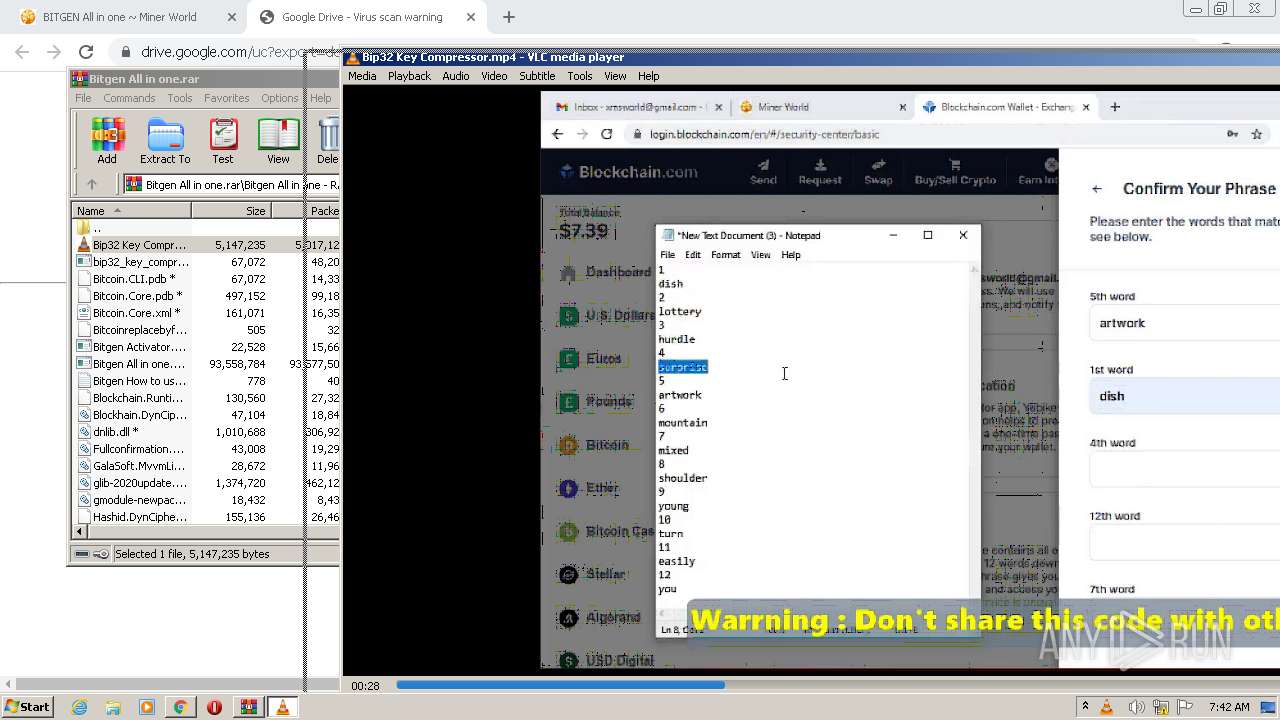Open VLC Tools menu

tap(580, 76)
